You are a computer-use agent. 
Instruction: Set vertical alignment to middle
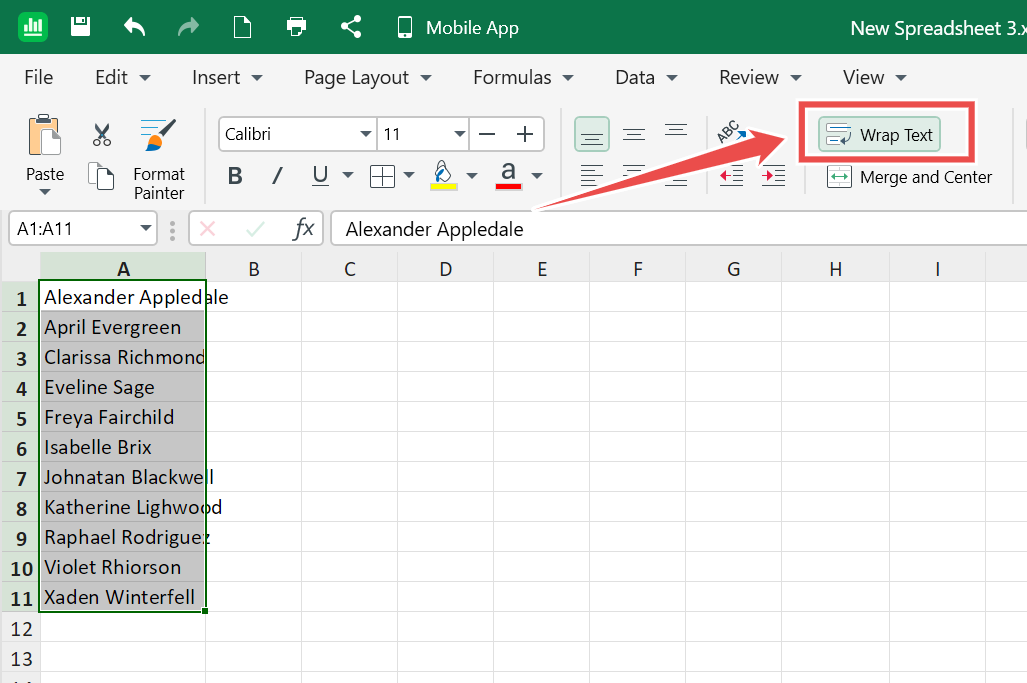(x=634, y=134)
